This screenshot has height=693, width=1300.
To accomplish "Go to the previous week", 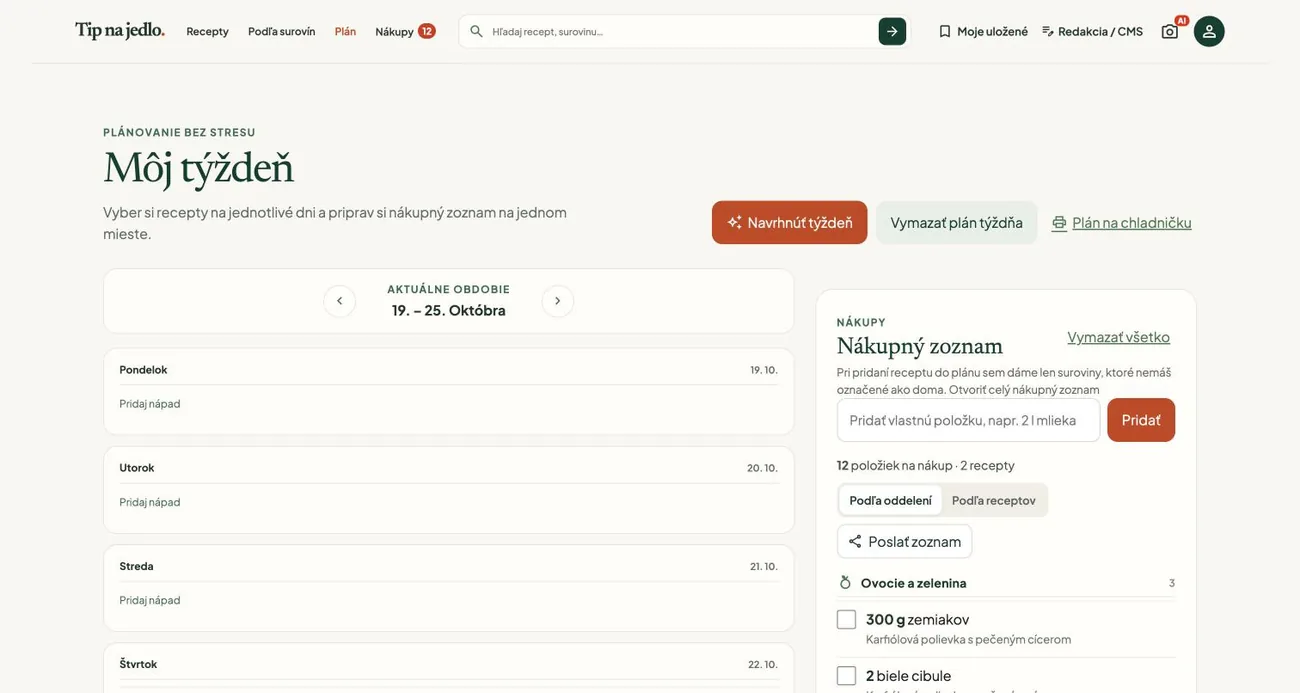I will 339,301.
